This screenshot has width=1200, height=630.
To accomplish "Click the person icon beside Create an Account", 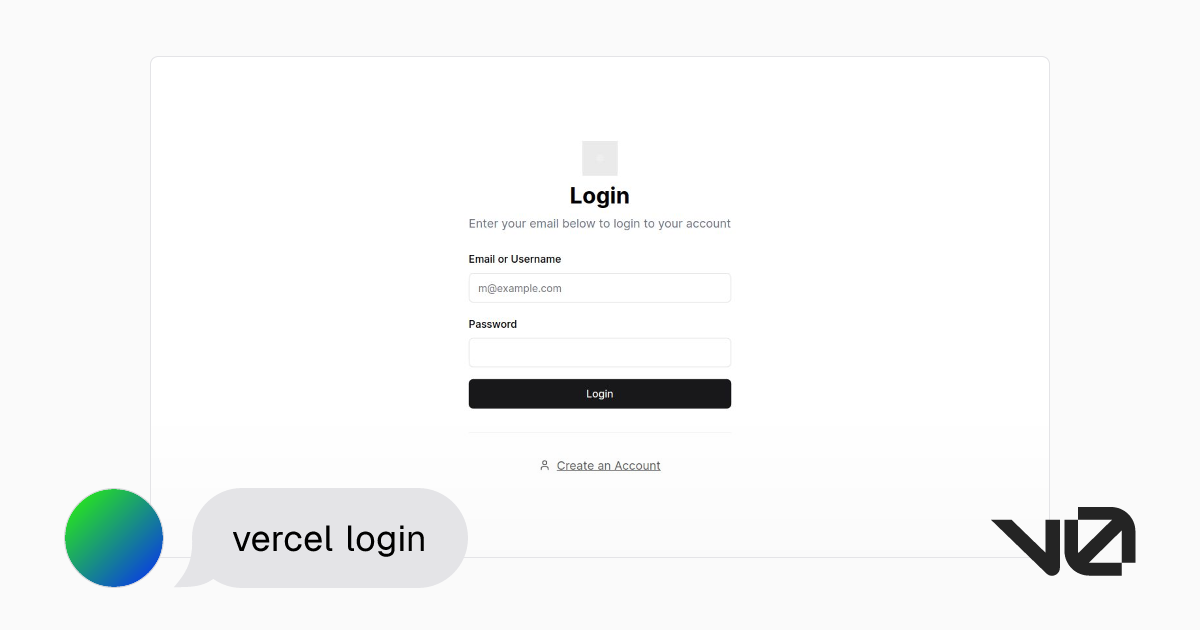I will pyautogui.click(x=544, y=465).
